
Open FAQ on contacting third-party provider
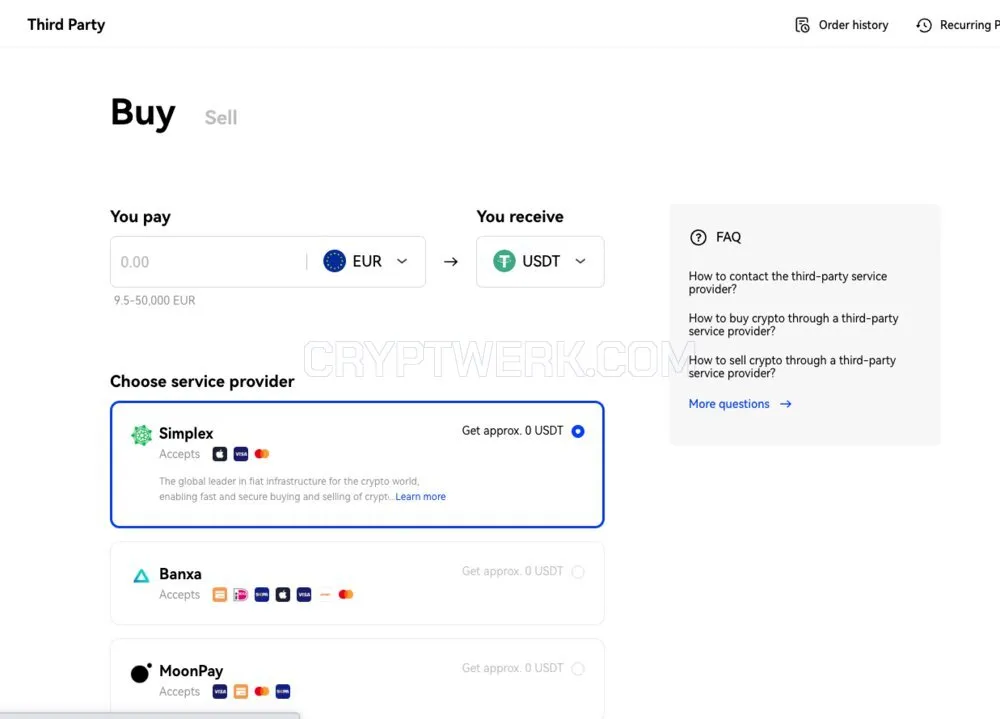(x=788, y=283)
